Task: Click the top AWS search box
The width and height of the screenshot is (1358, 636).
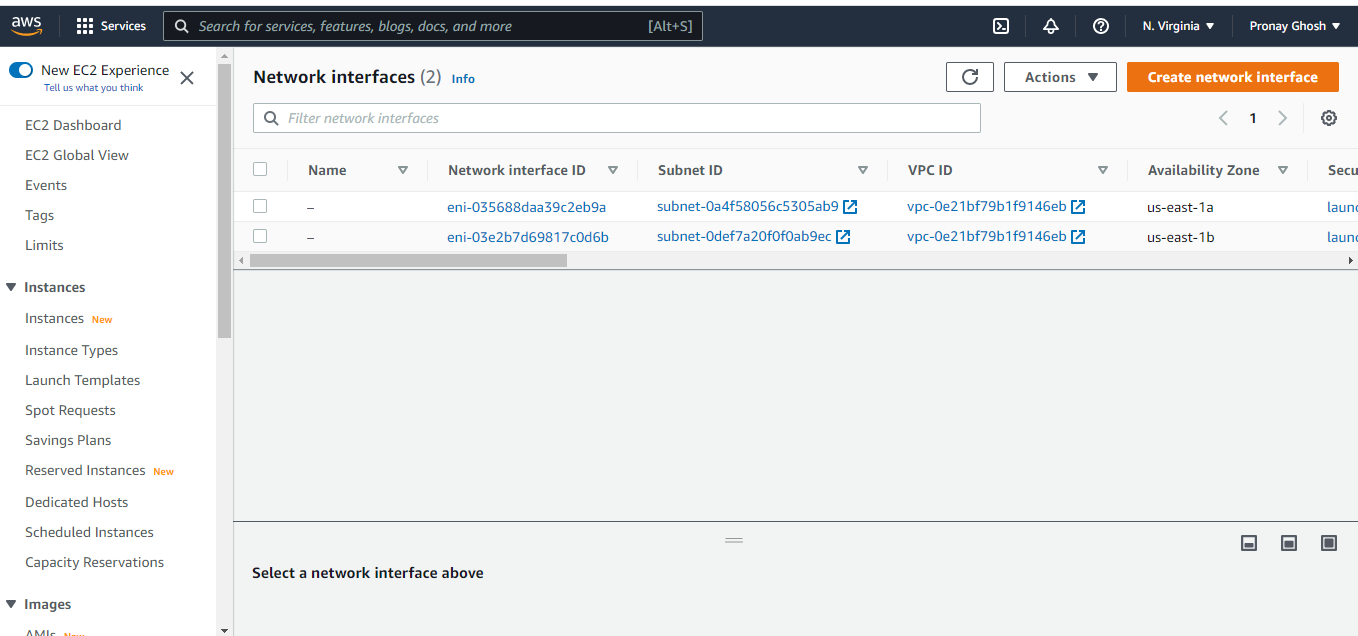Action: point(432,26)
